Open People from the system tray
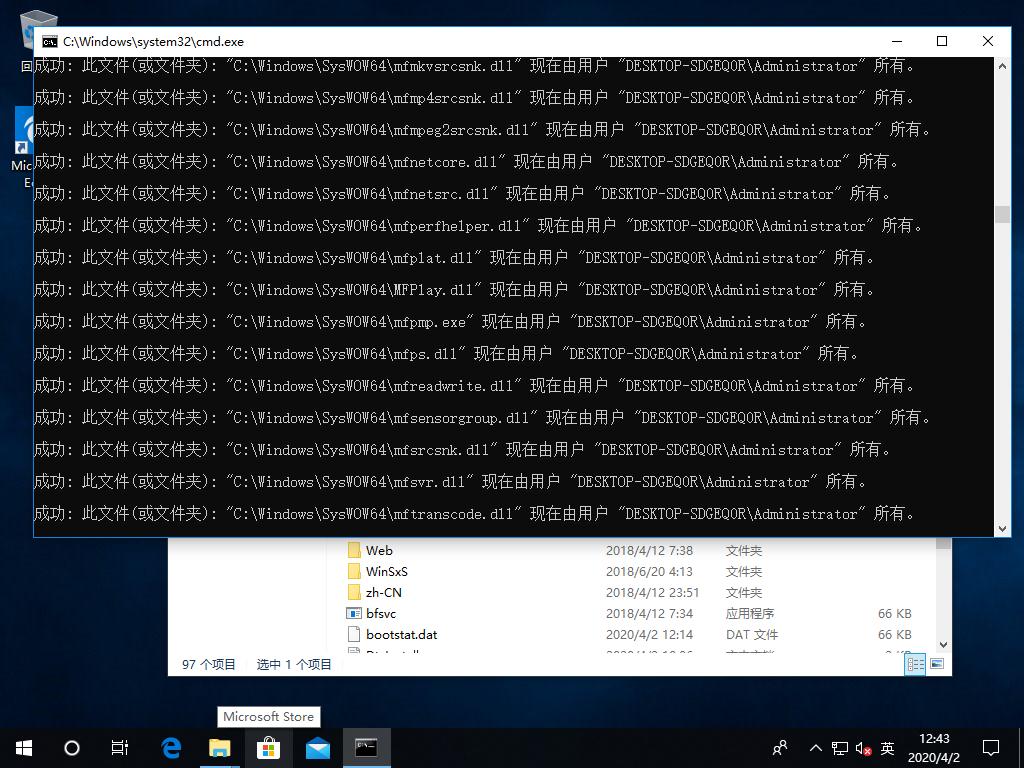Viewport: 1024px width, 768px height. point(779,747)
